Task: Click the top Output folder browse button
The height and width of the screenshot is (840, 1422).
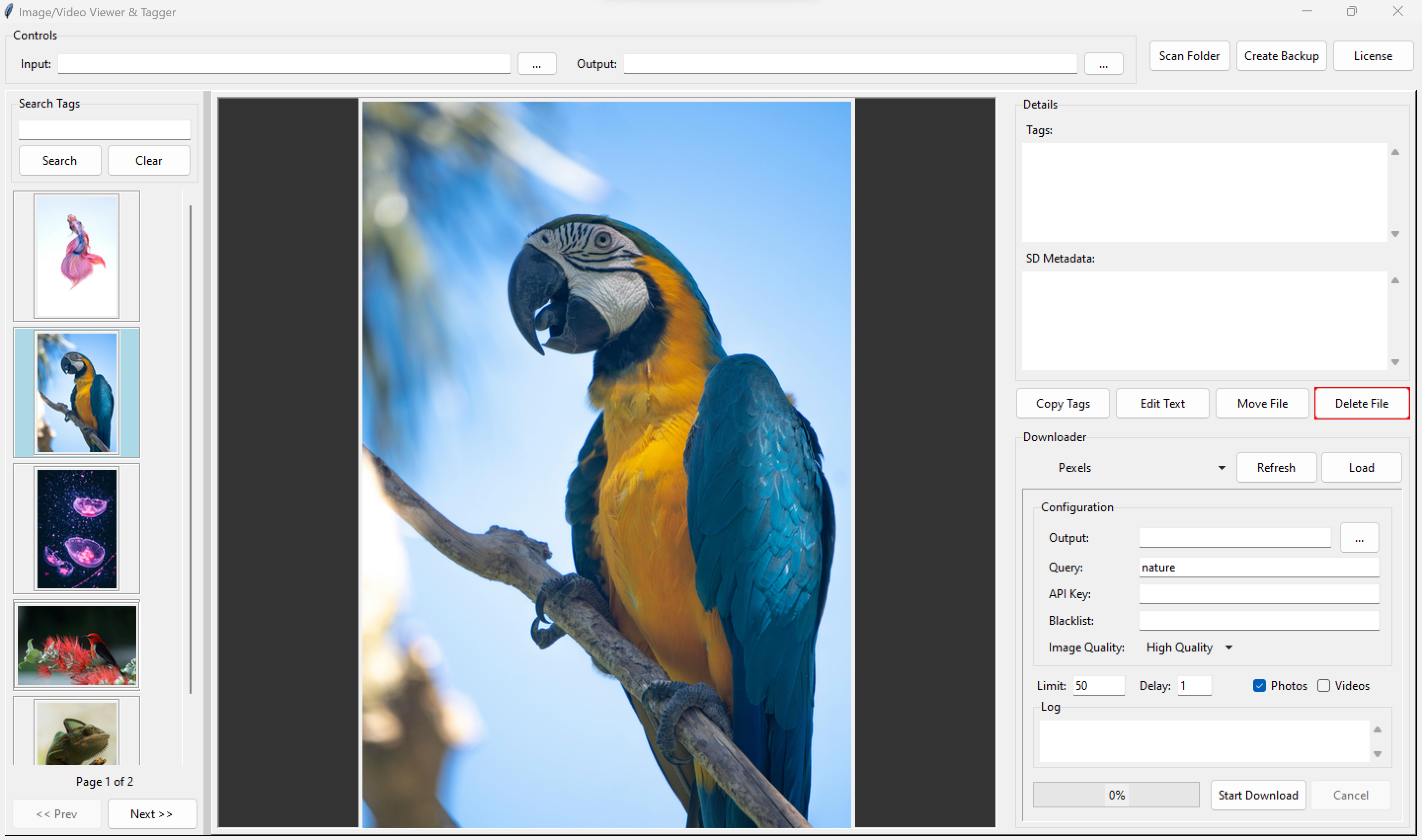Action: 1103,65
